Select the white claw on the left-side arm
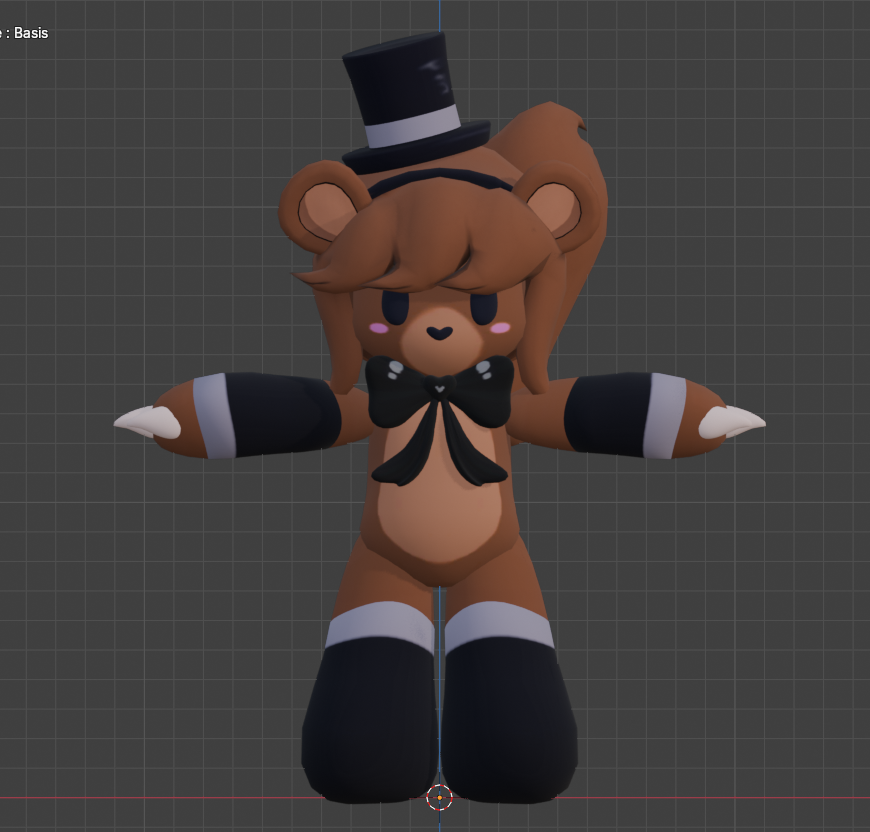This screenshot has width=870, height=832. 146,423
